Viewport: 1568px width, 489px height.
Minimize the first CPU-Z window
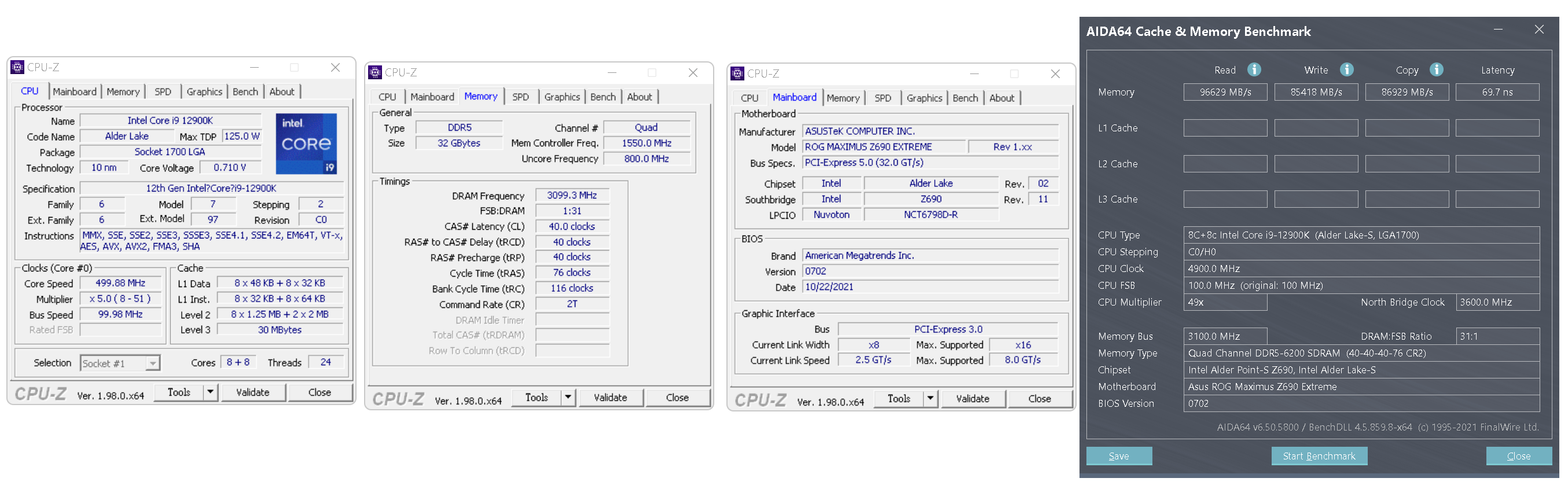tap(255, 68)
